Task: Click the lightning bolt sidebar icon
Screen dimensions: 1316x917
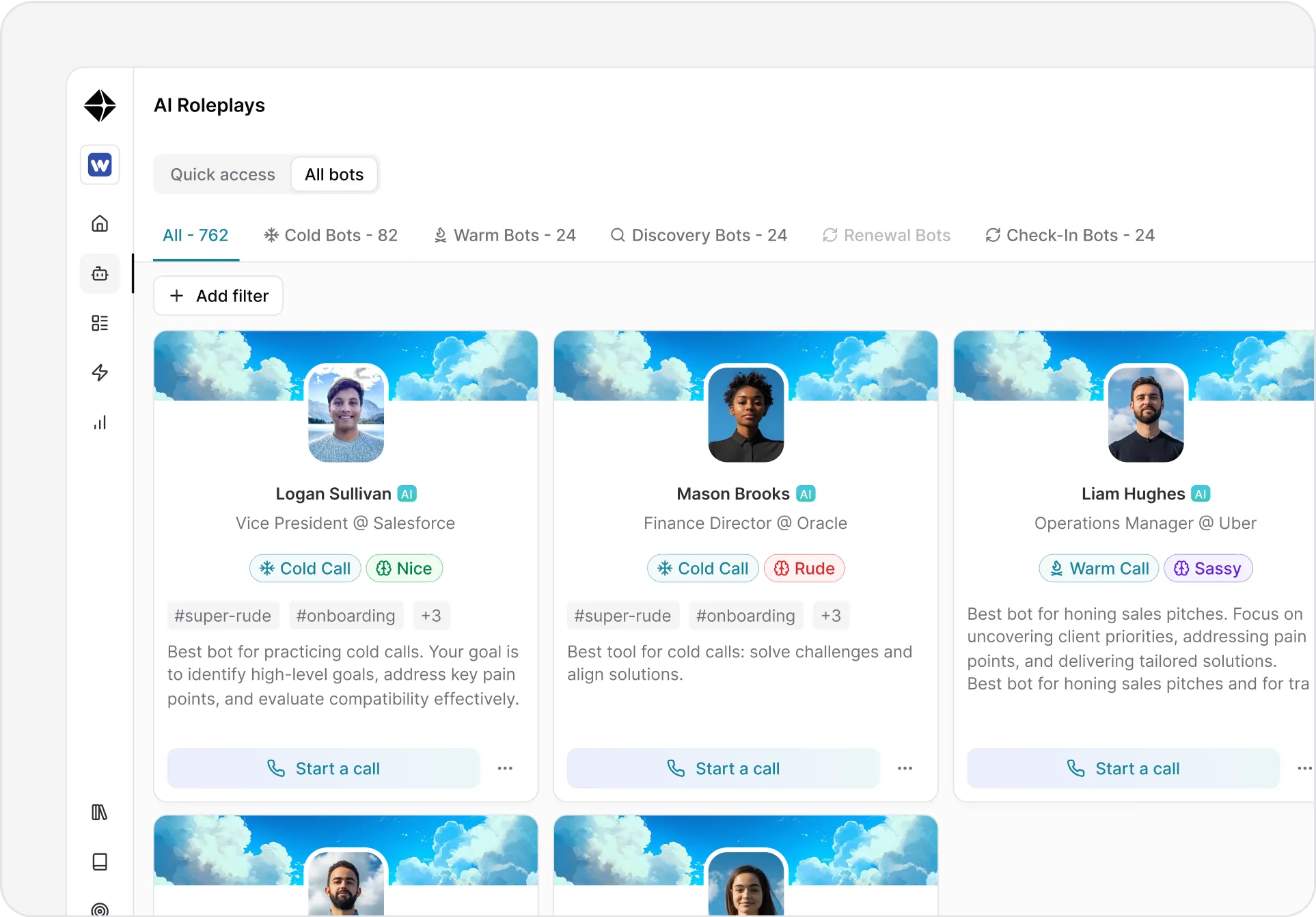Action: click(100, 372)
